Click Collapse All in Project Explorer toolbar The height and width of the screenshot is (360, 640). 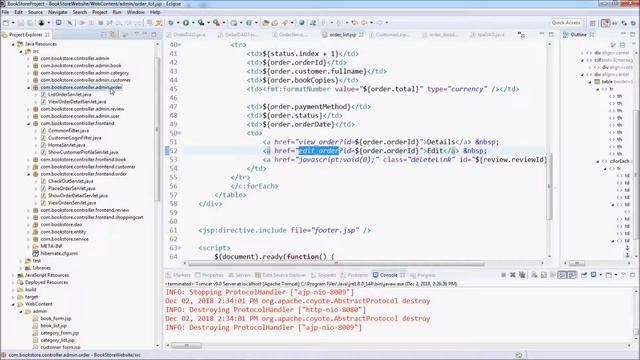[x=103, y=35]
